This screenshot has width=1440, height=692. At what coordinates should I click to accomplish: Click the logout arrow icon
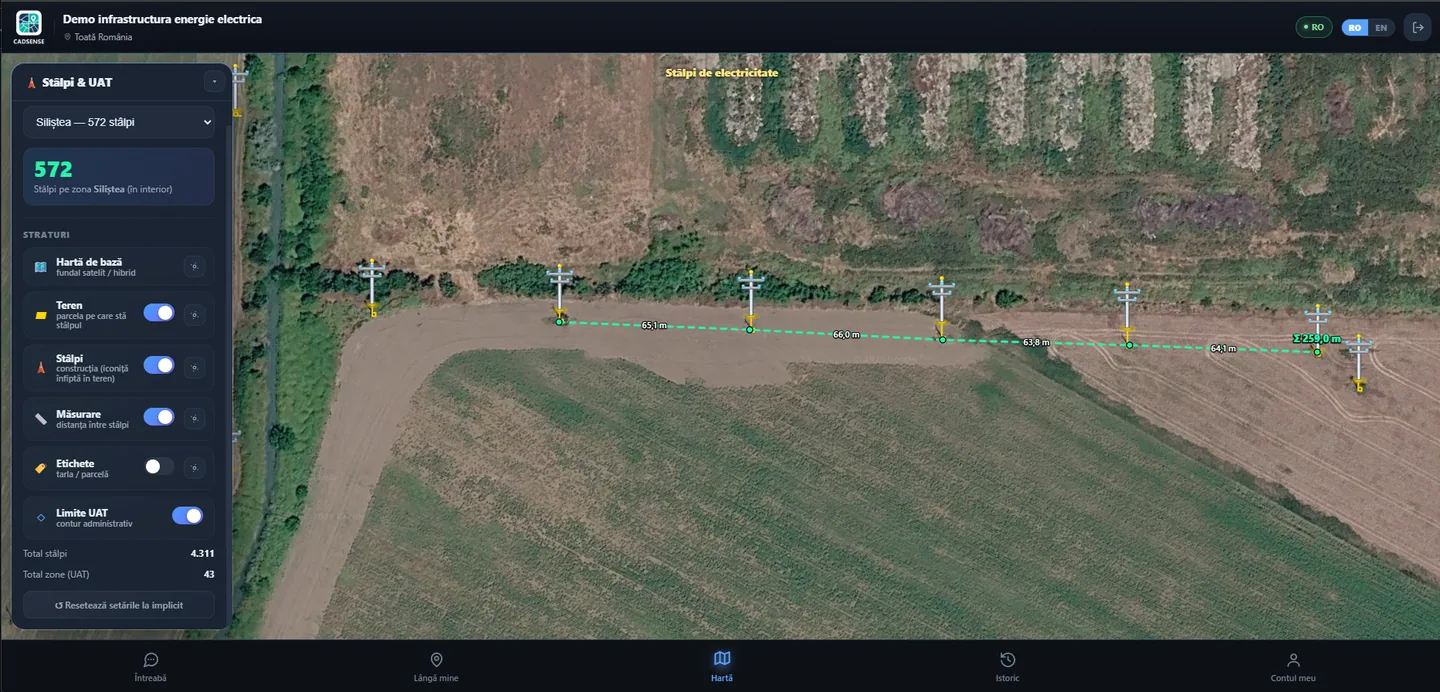[1417, 27]
